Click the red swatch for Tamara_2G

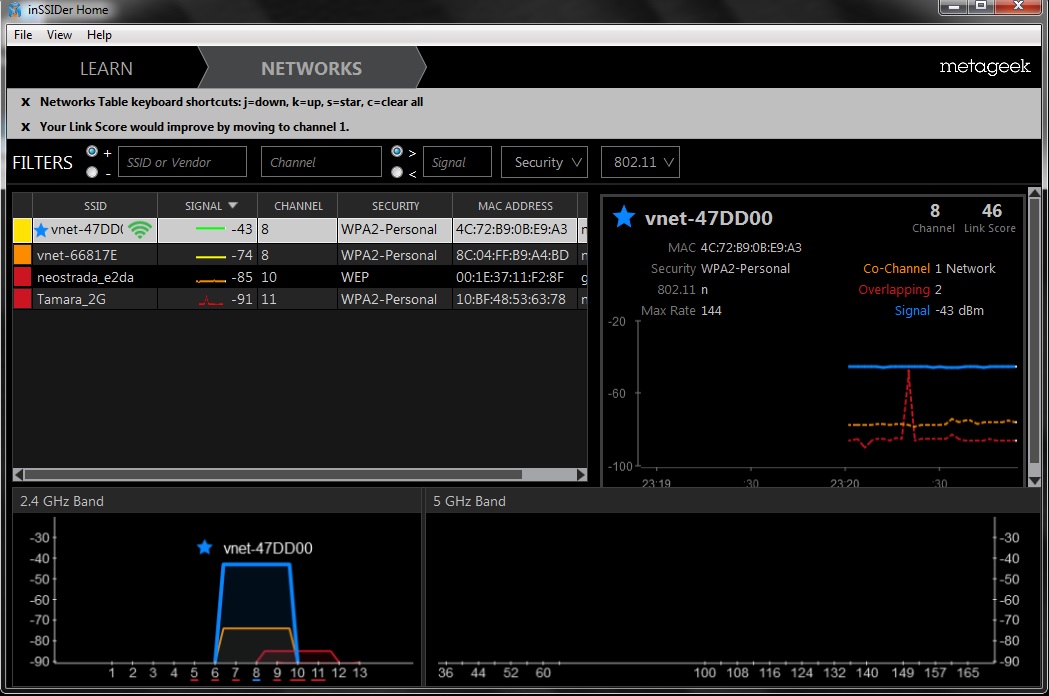[22, 299]
